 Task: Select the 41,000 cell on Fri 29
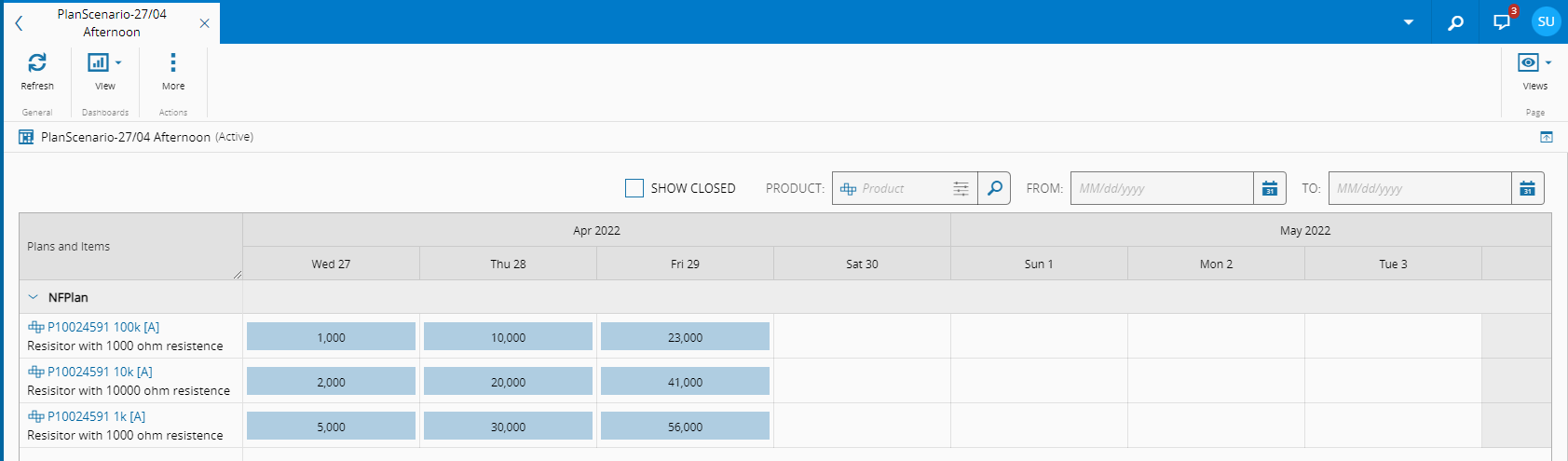tap(685, 382)
